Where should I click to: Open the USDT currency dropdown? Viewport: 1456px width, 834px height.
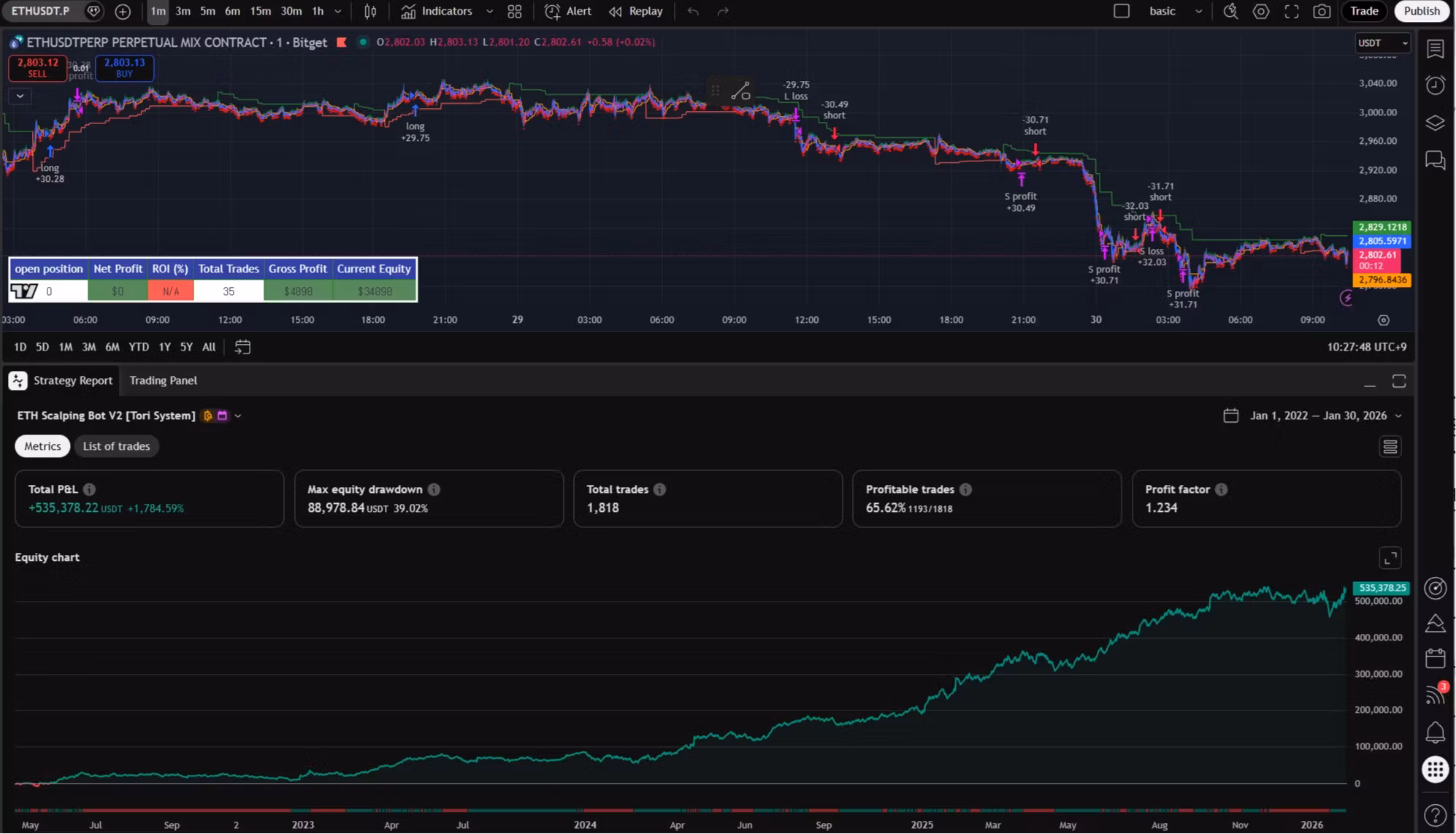point(1382,43)
